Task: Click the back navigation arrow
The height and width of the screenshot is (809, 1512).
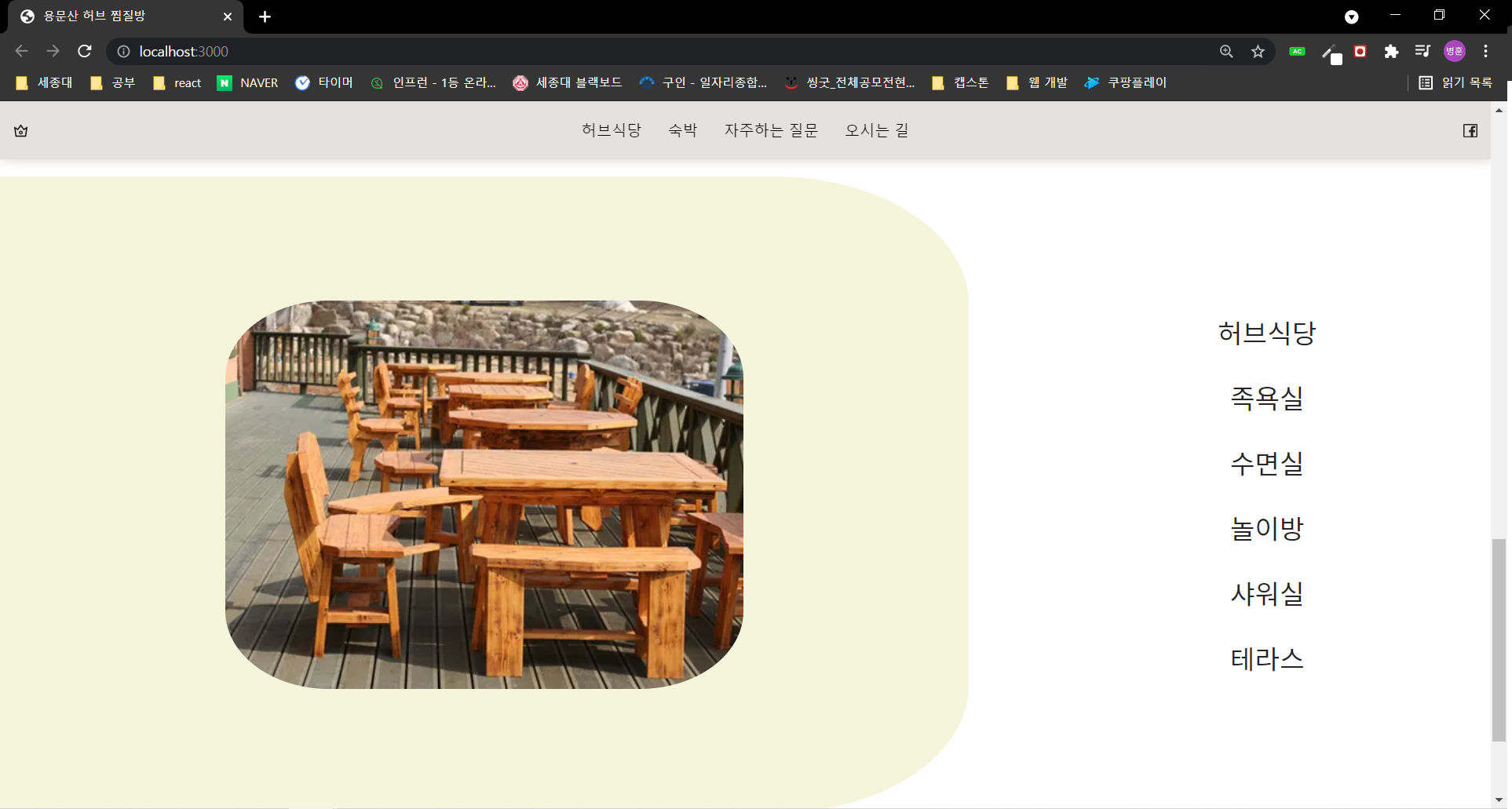Action: pyautogui.click(x=20, y=51)
